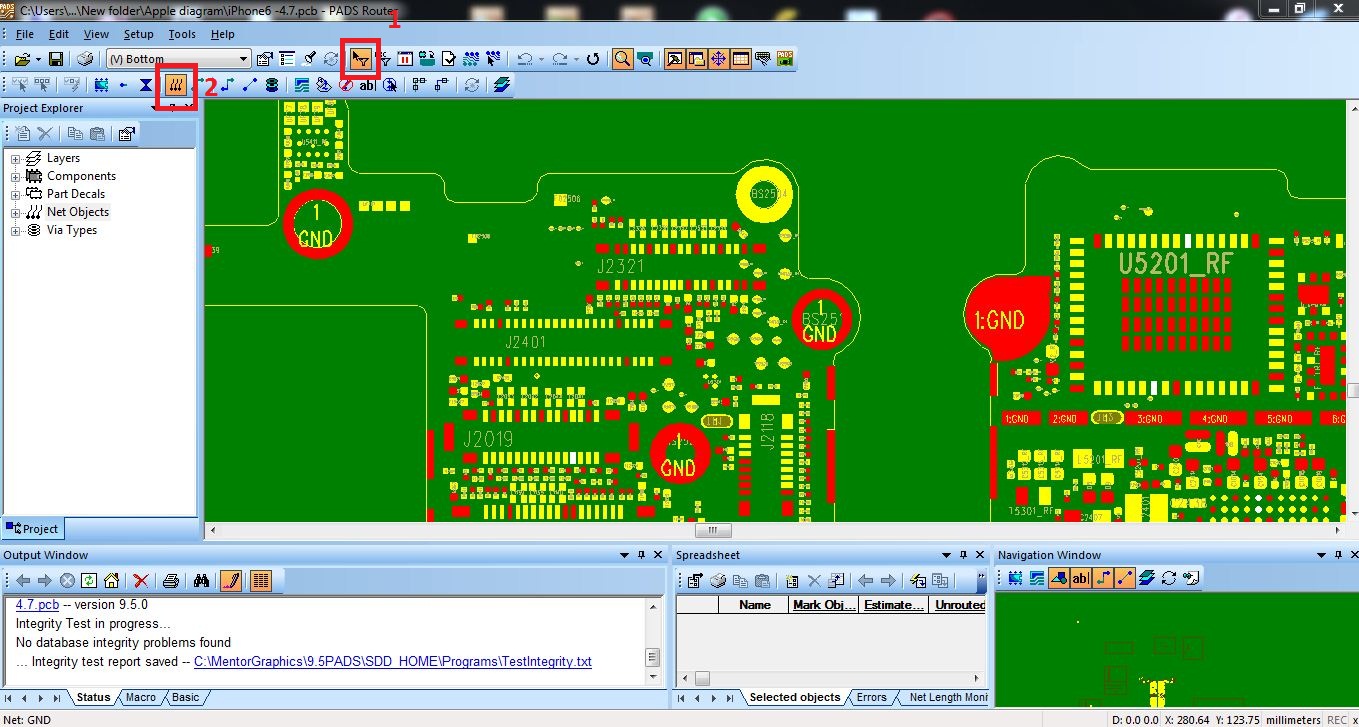Click the Estimate... column header
The image size is (1359, 727).
click(x=894, y=605)
